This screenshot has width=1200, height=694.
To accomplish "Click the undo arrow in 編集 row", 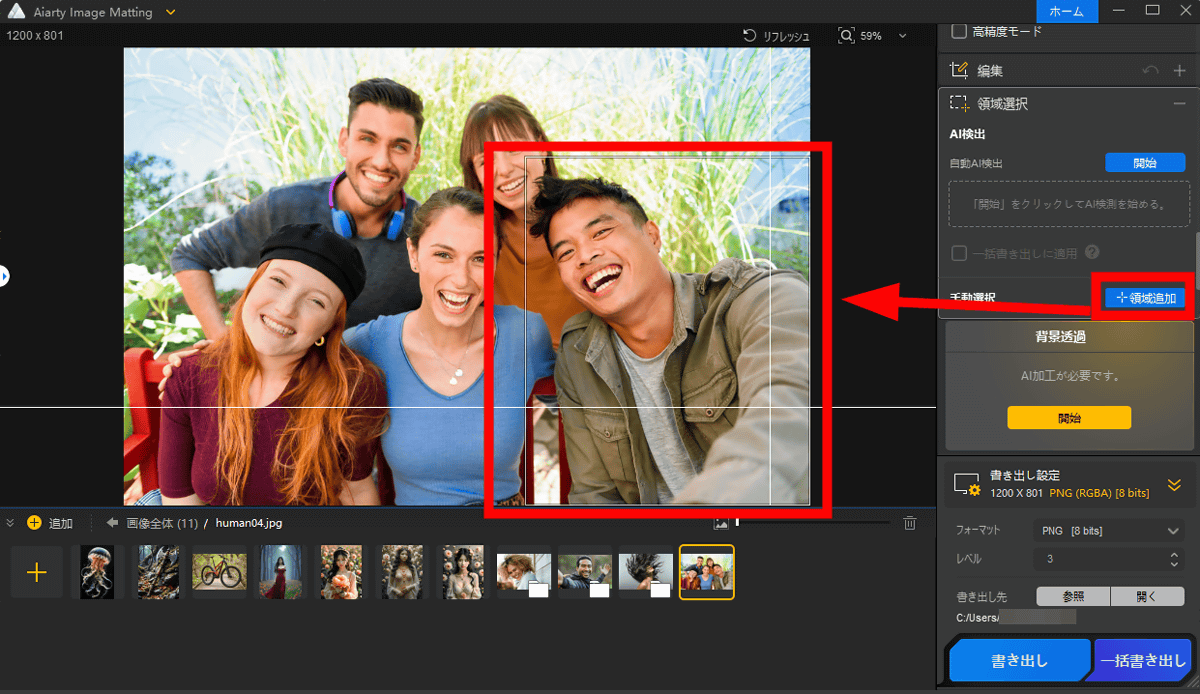I will click(x=1151, y=71).
